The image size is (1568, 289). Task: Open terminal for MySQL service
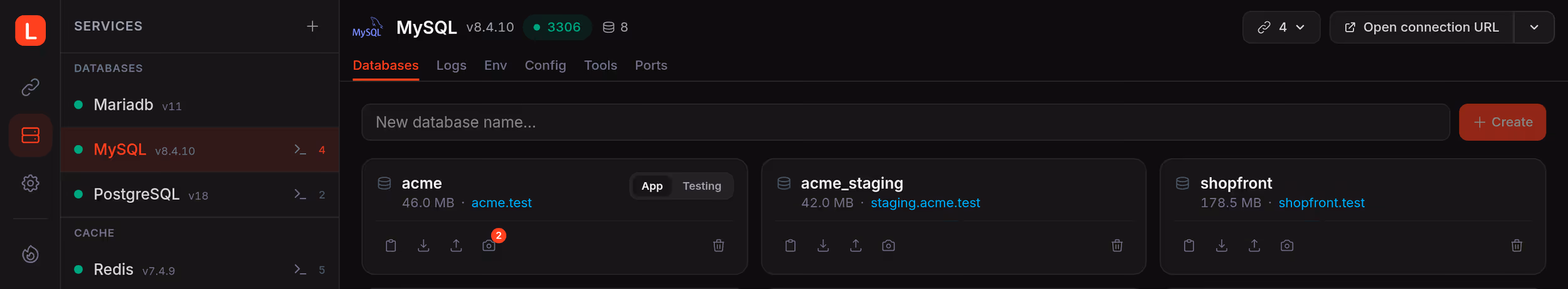pos(300,150)
